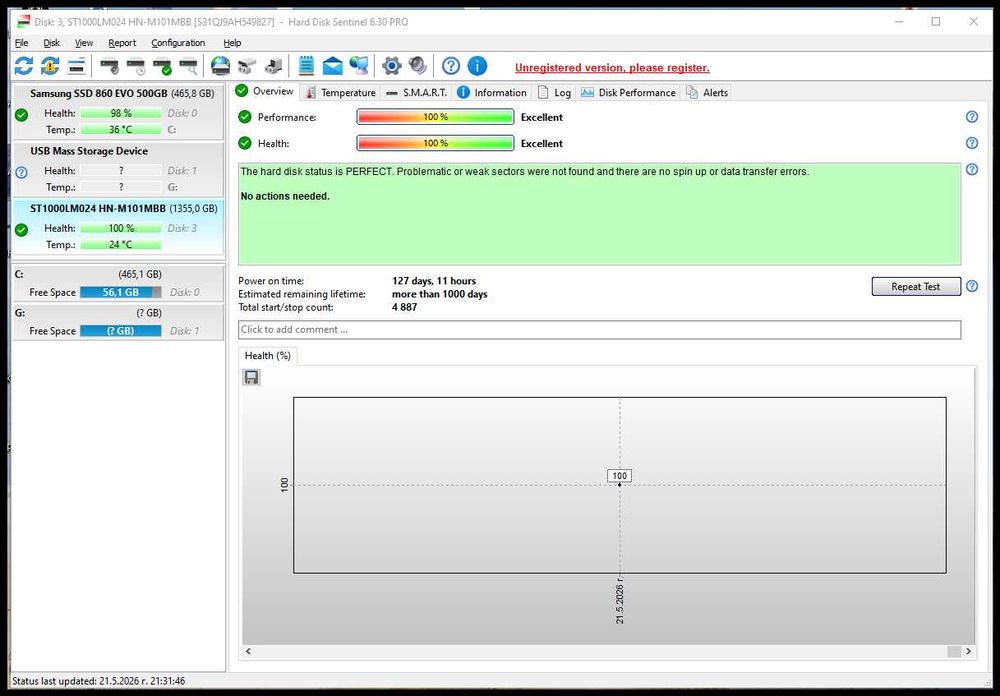Open the File menu
The width and height of the screenshot is (1000, 696).
click(21, 43)
